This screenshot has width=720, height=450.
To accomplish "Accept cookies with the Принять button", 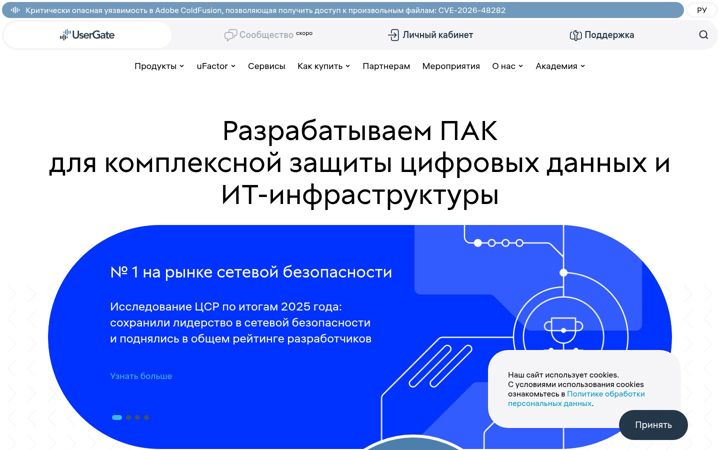I will pyautogui.click(x=653, y=425).
